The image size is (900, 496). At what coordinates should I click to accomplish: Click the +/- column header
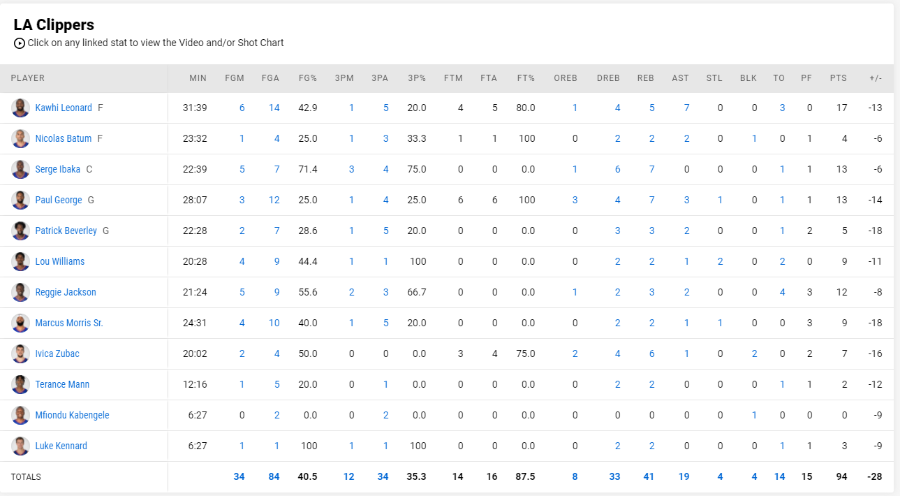(875, 78)
